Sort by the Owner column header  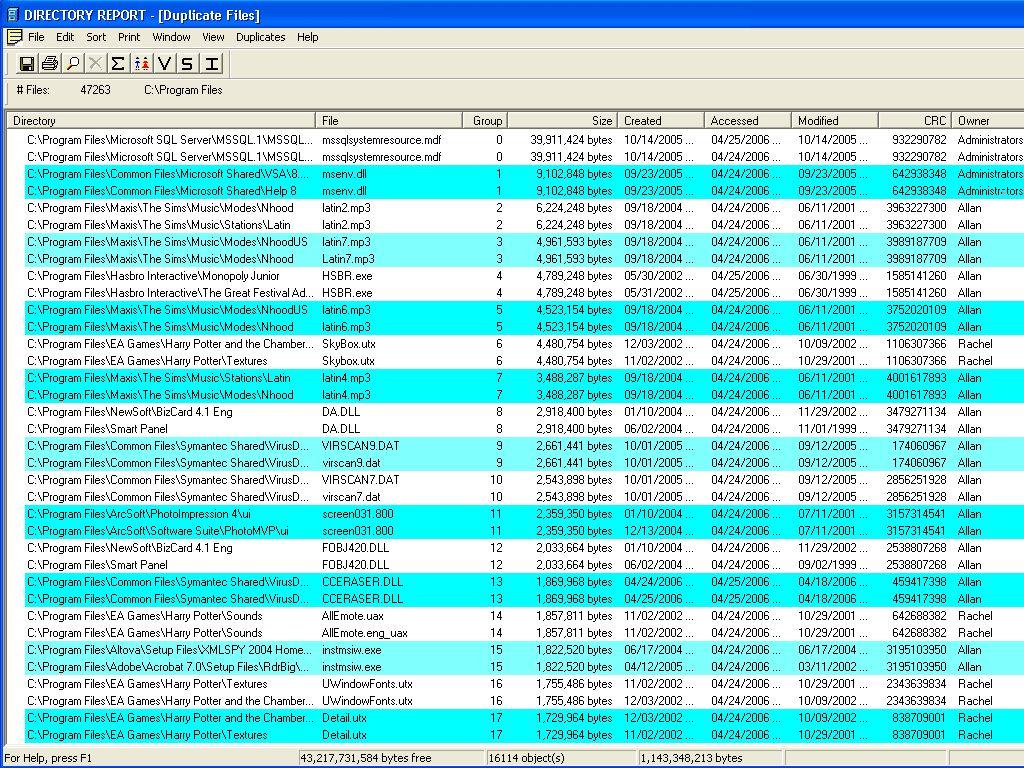pos(987,121)
